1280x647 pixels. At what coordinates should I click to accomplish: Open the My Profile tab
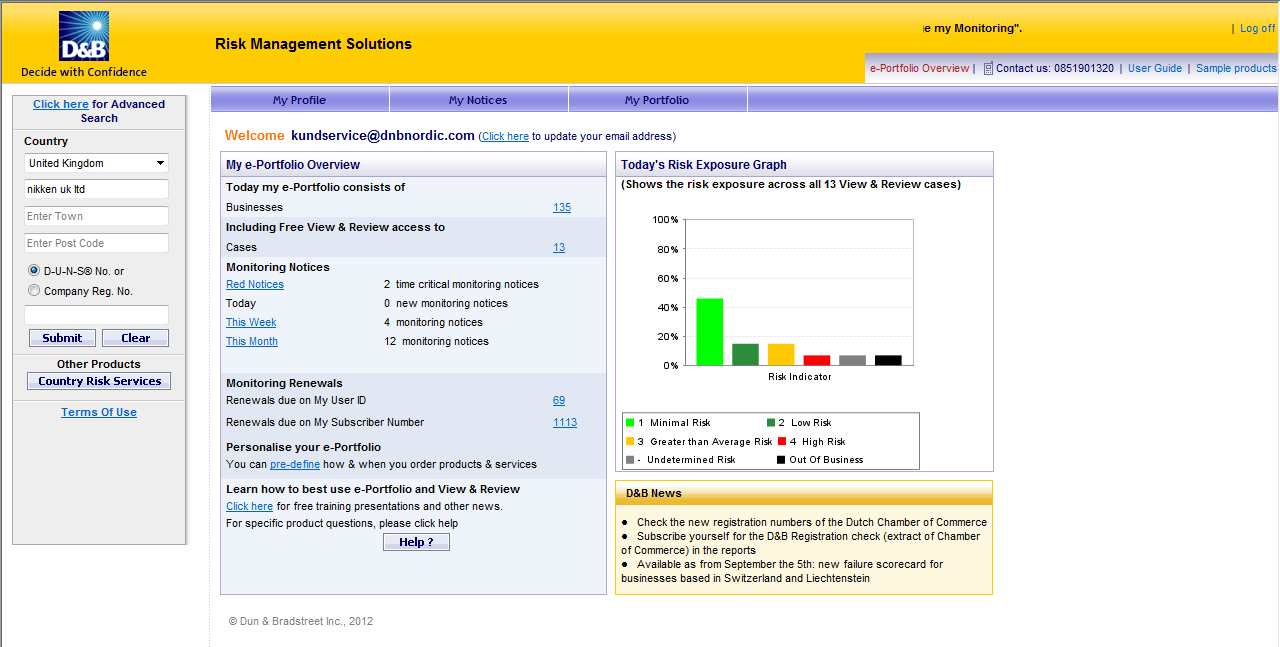coord(299,100)
